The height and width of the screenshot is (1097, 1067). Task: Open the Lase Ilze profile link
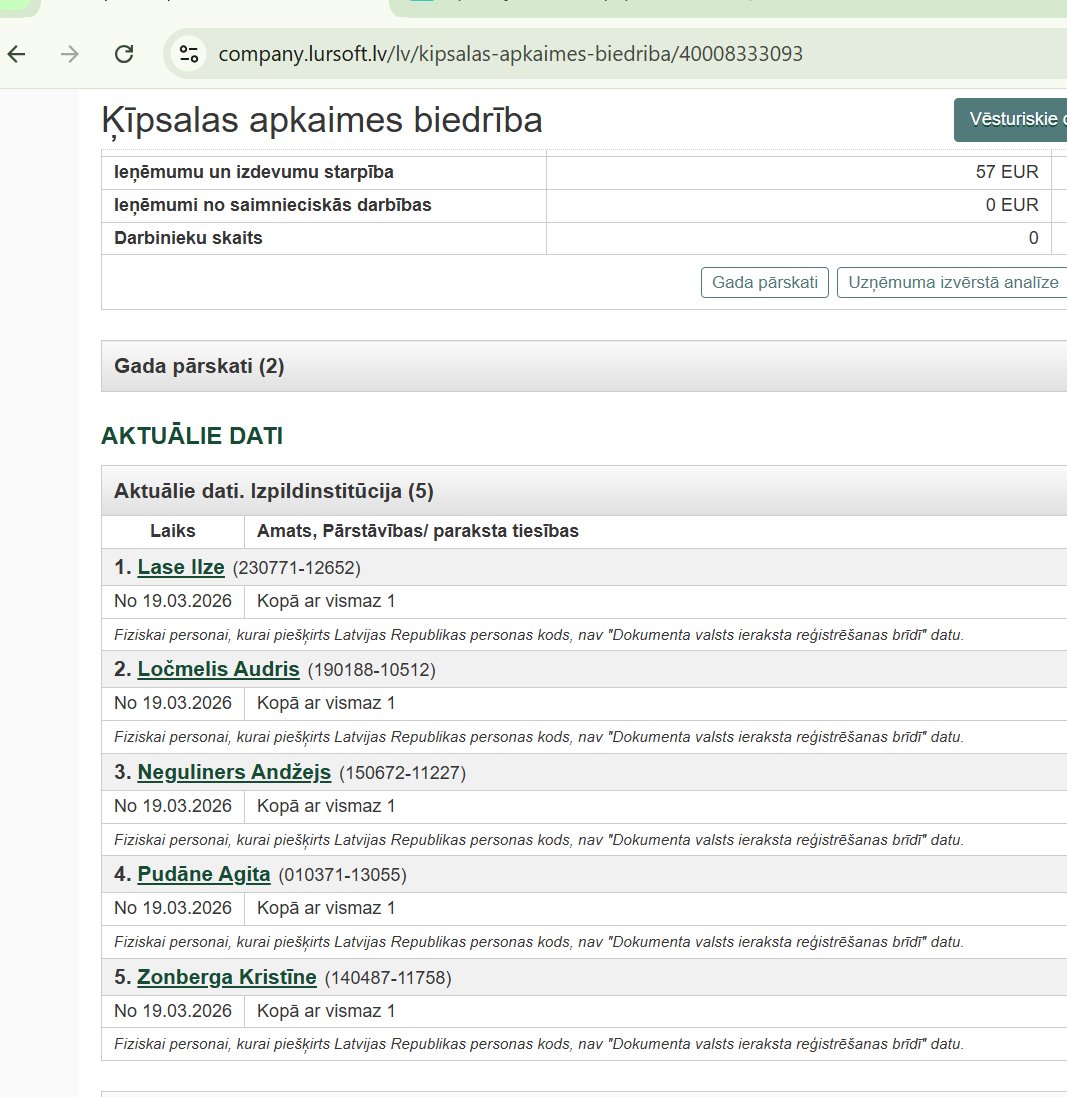(181, 567)
